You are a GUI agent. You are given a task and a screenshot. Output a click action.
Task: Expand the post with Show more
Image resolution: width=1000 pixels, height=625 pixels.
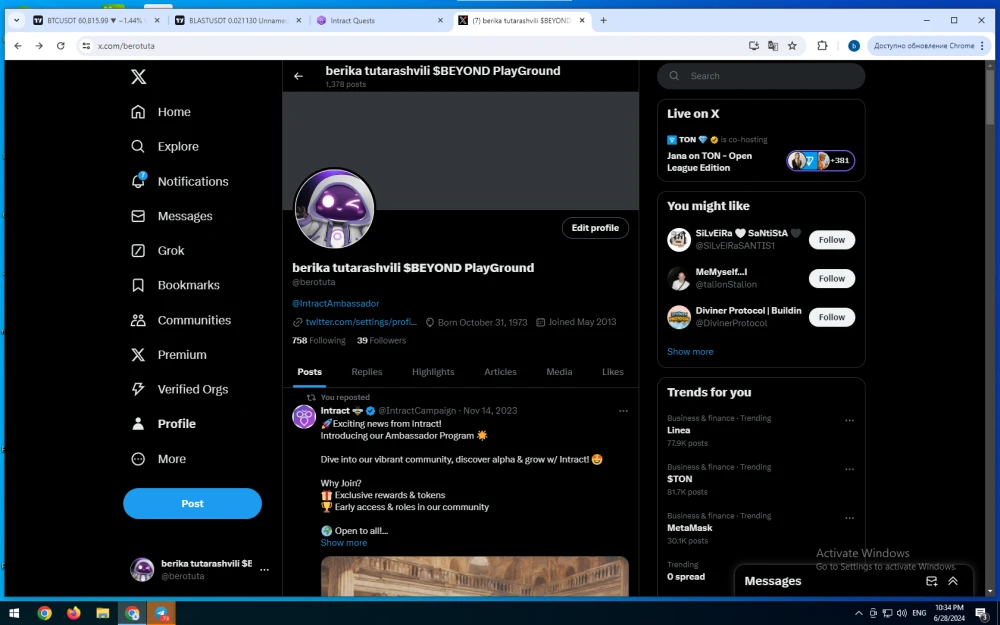[x=344, y=543]
